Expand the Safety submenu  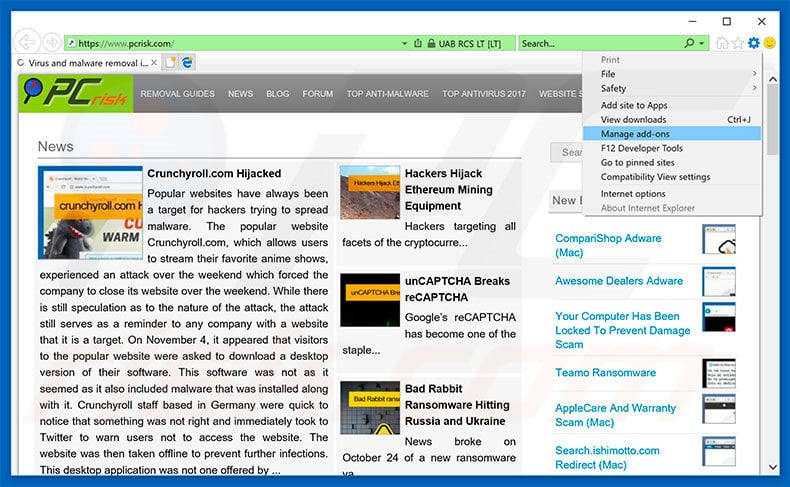pos(672,88)
